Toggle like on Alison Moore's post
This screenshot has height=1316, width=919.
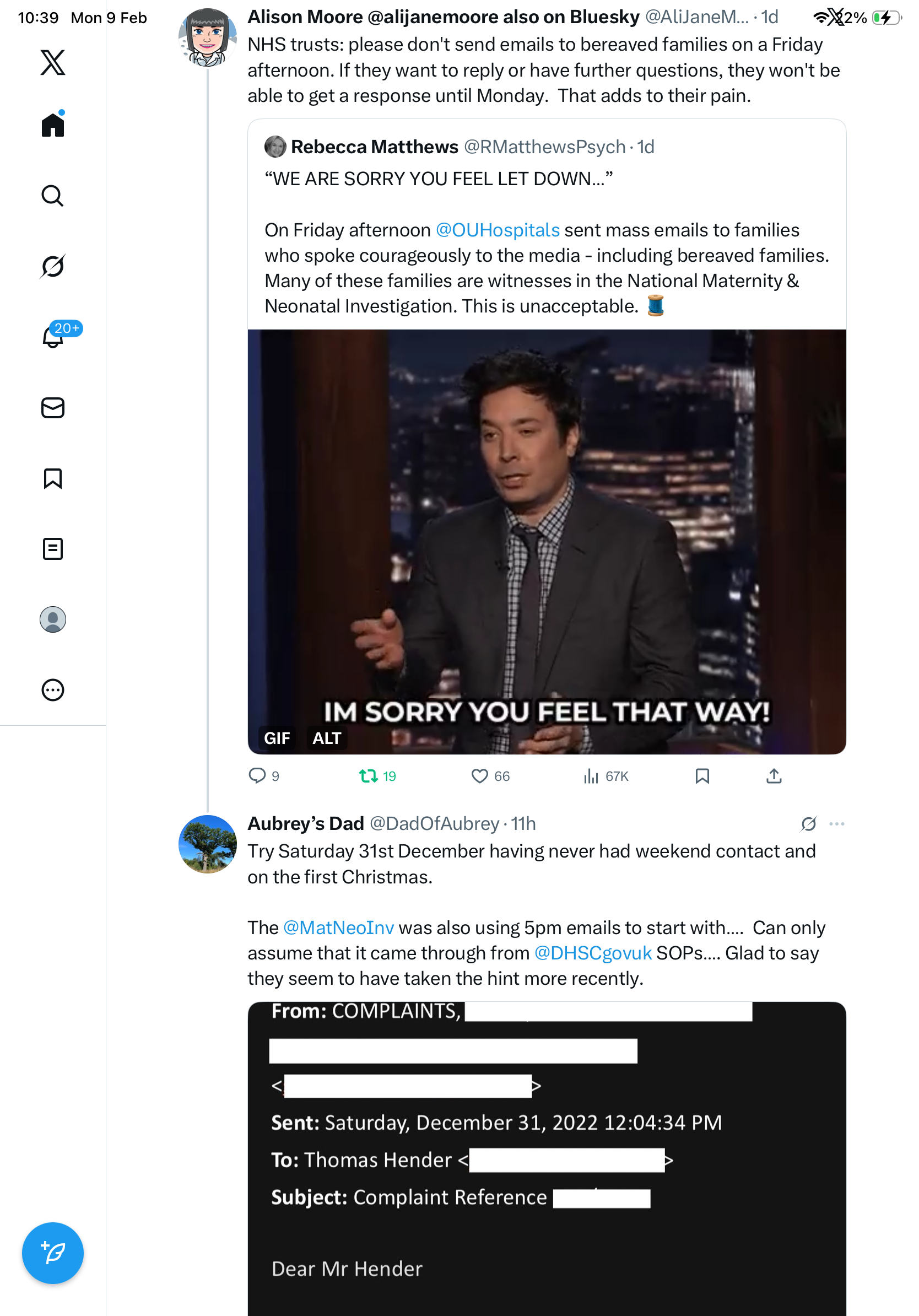click(479, 776)
